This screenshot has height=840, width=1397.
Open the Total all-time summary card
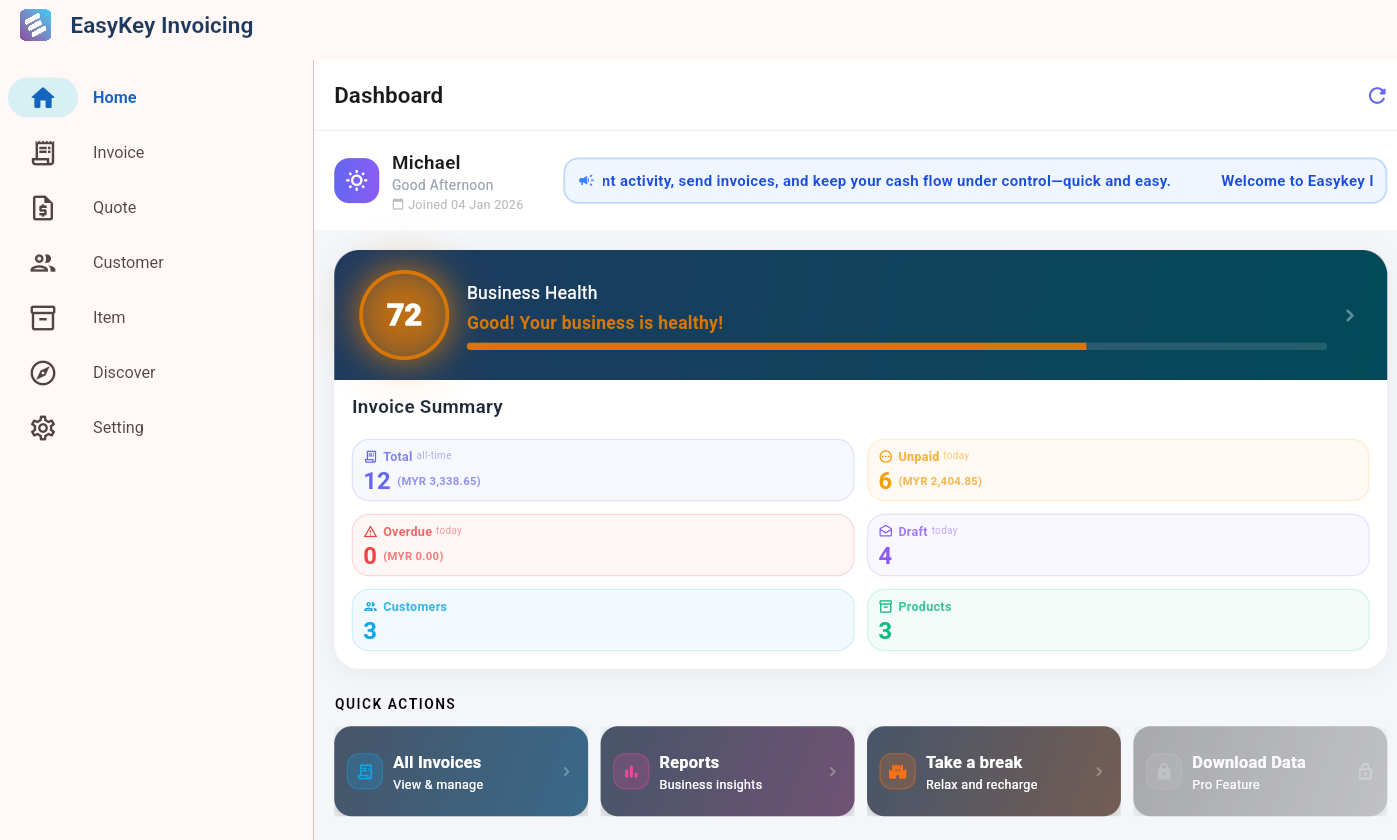(x=603, y=470)
